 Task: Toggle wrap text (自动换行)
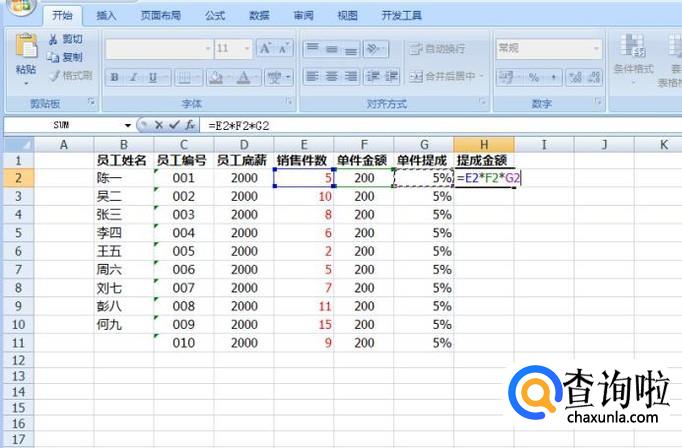pyautogui.click(x=437, y=49)
